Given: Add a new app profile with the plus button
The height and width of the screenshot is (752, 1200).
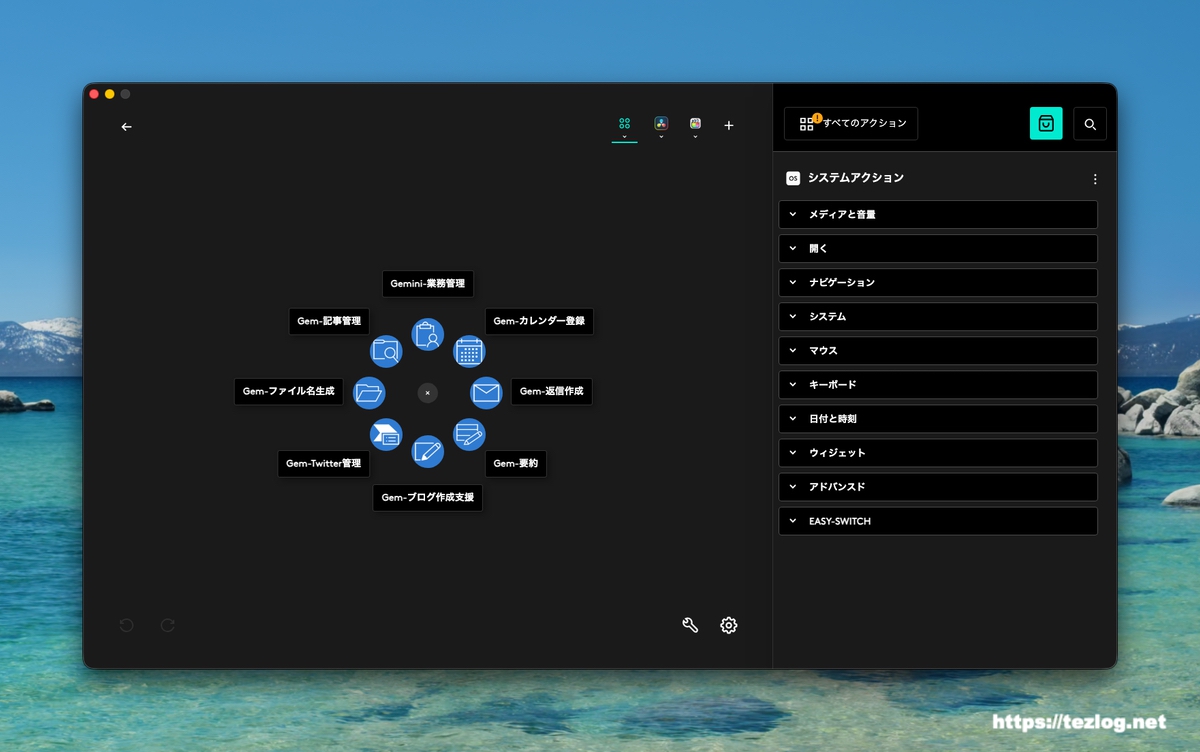Looking at the screenshot, I should pos(728,125).
